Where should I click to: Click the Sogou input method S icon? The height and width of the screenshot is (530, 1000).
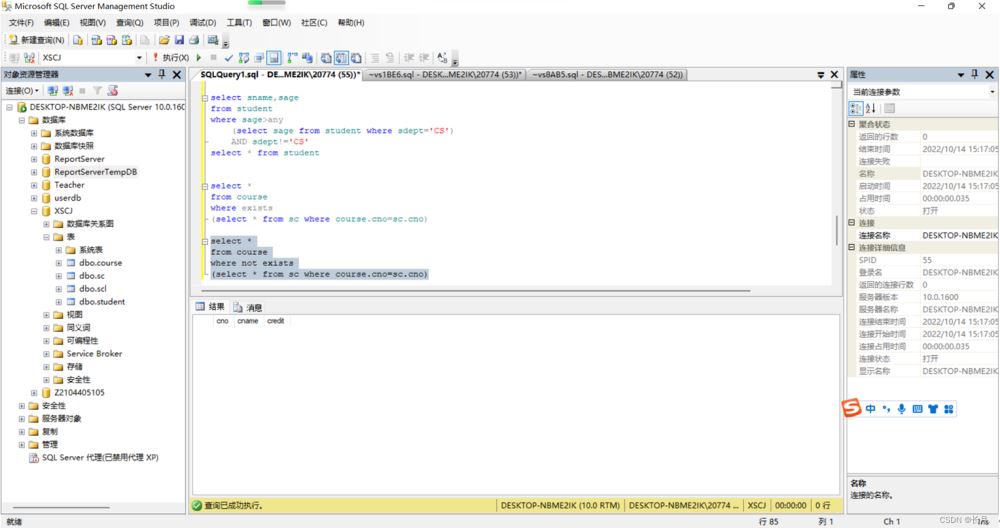pyautogui.click(x=851, y=408)
